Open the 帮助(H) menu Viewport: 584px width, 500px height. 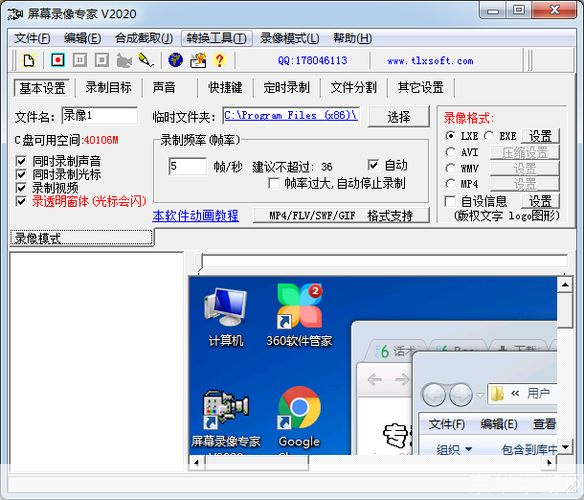[x=352, y=38]
